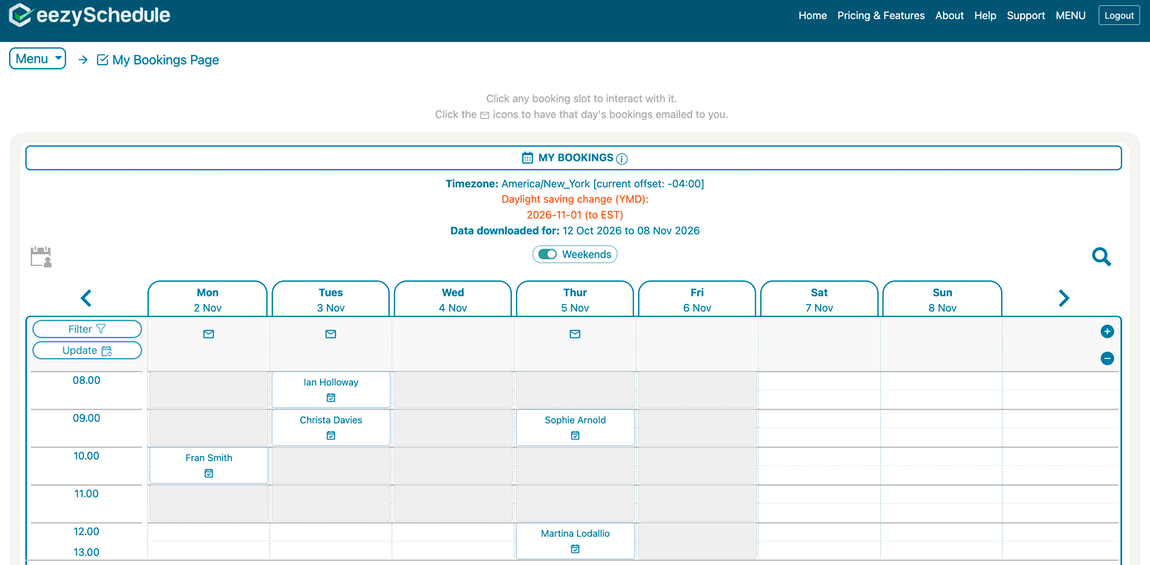Image resolution: width=1150 pixels, height=565 pixels.
Task: Open the Help nav item
Action: pyautogui.click(x=985, y=15)
